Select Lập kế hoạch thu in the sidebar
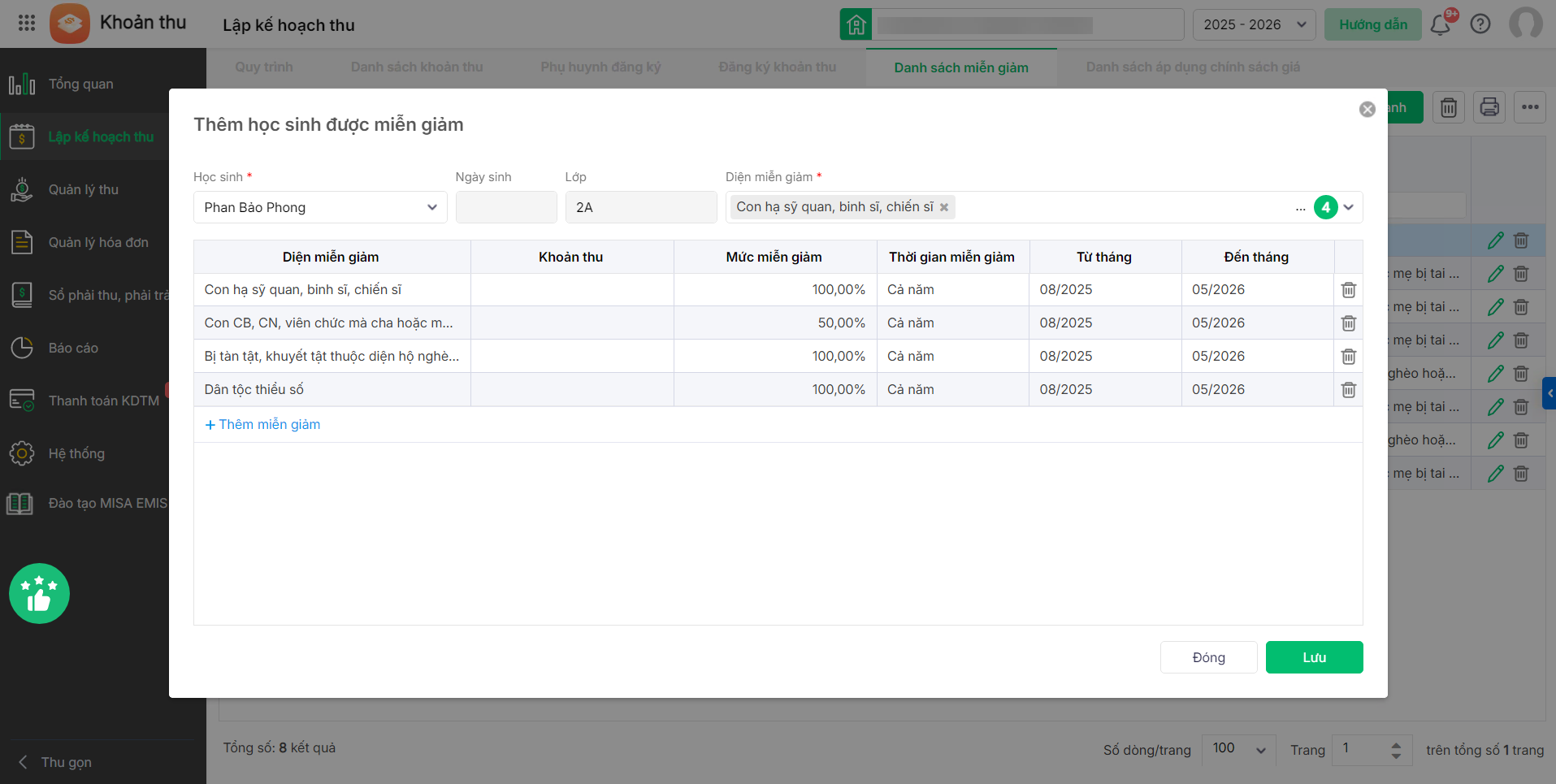 [x=85, y=136]
